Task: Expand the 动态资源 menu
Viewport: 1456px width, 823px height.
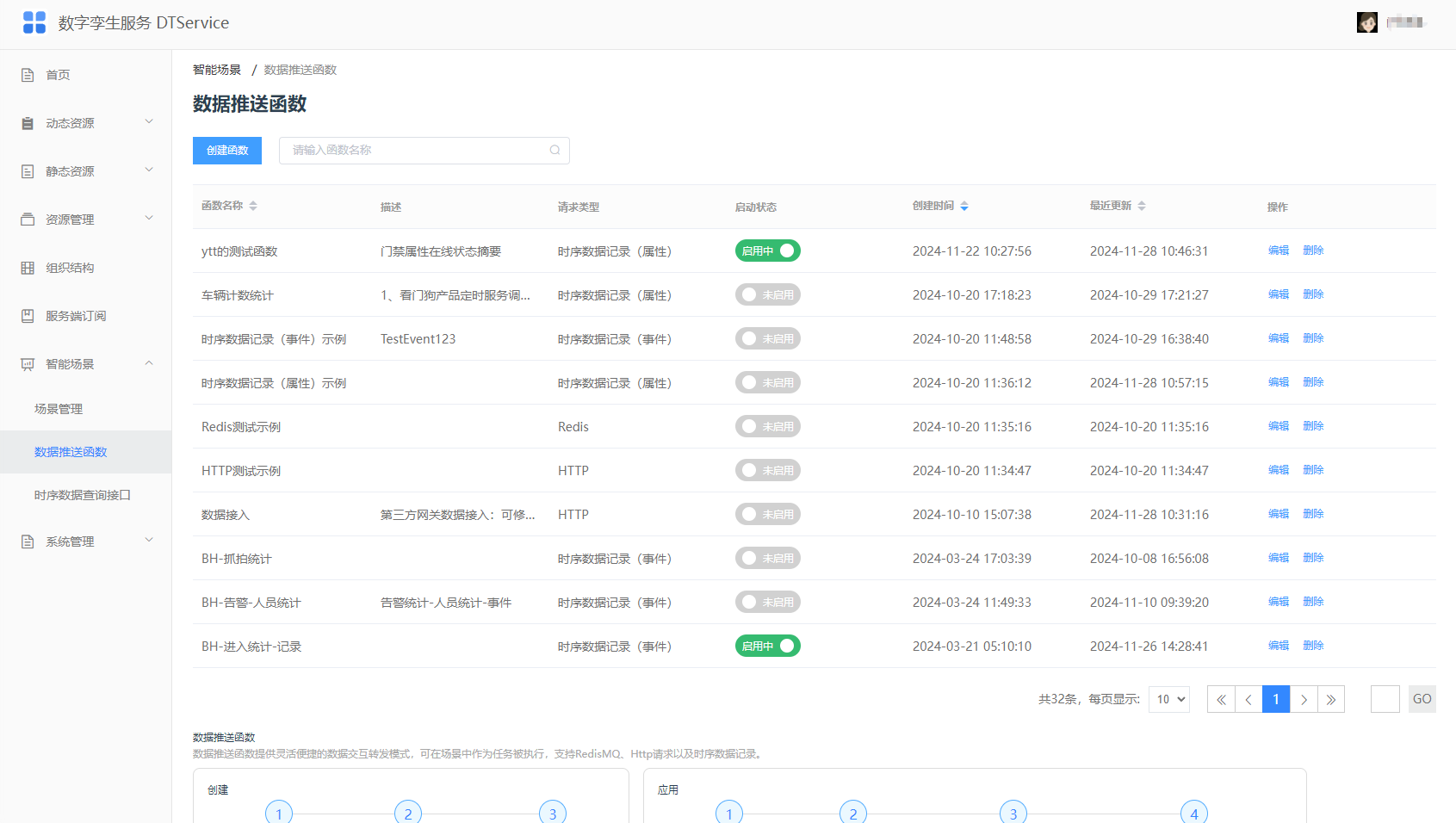Action: [x=86, y=123]
